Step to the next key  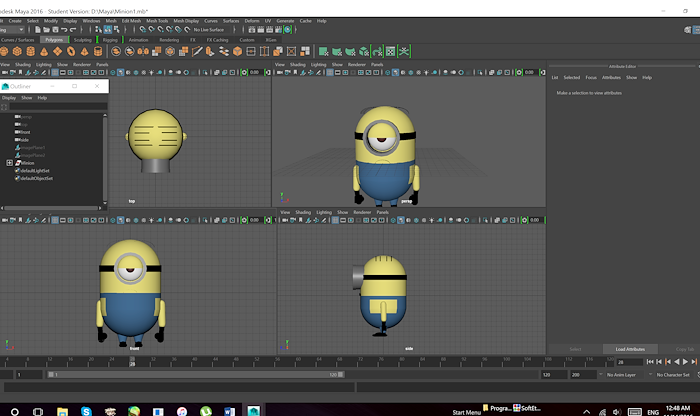(694, 362)
